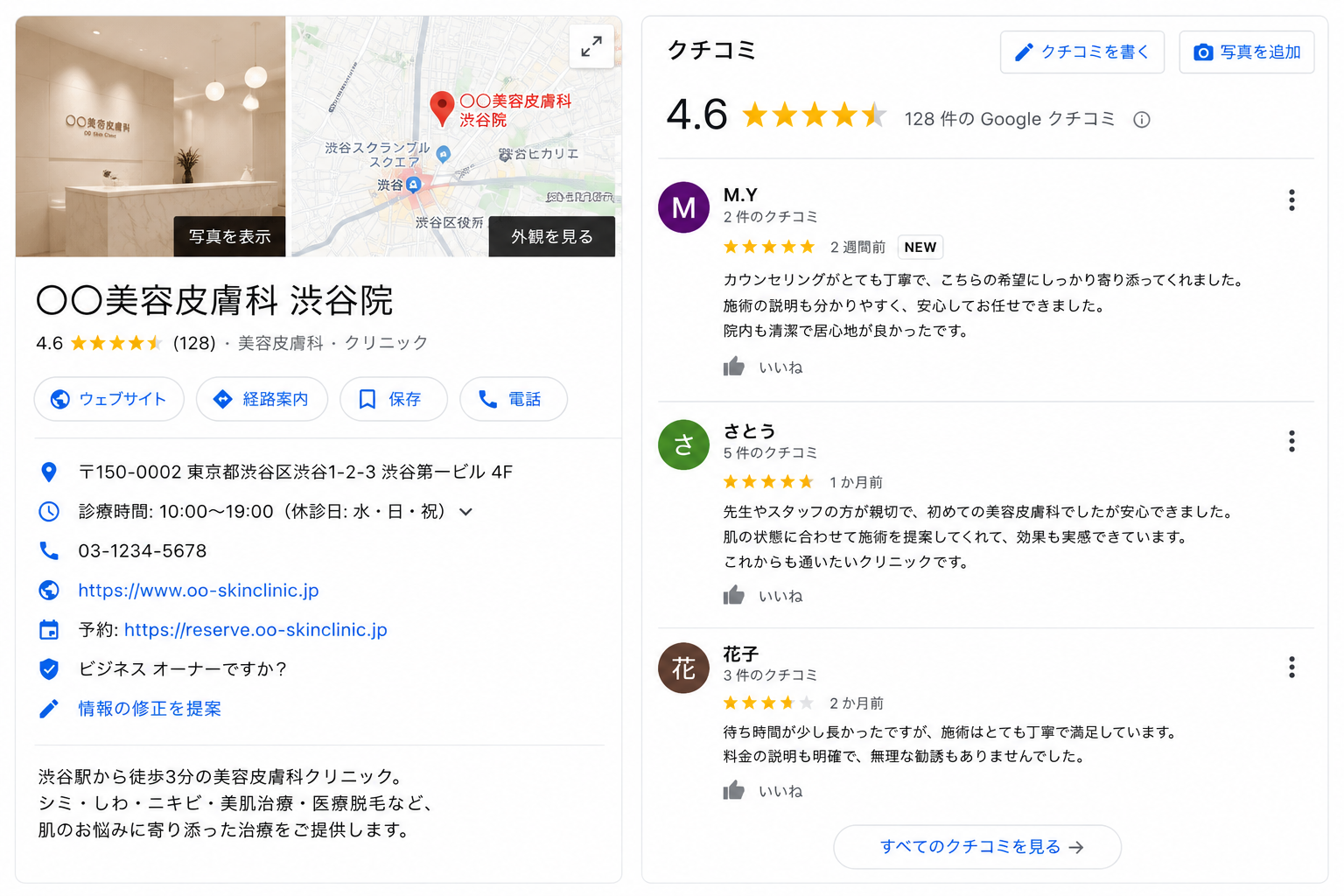
Task: Open the three-dot menu on M.Y's review
Action: click(x=1291, y=200)
